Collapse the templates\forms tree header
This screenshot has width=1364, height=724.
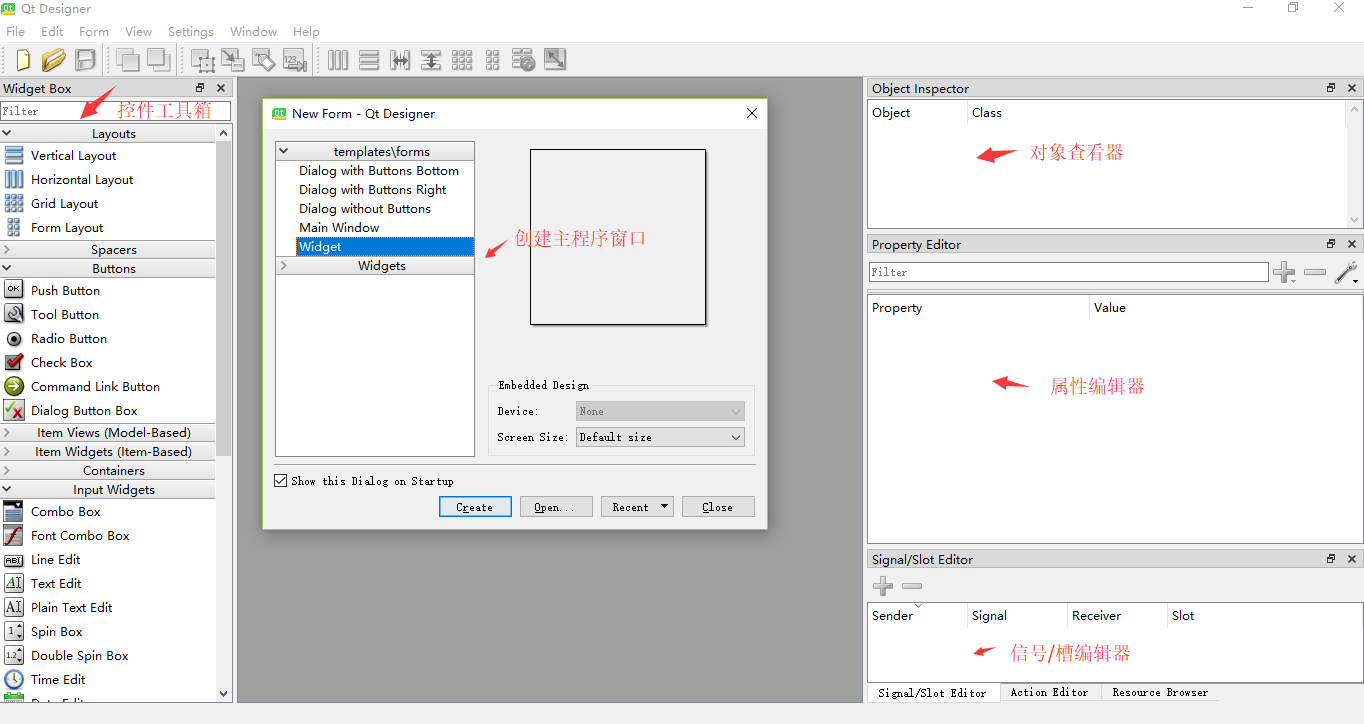(x=283, y=152)
